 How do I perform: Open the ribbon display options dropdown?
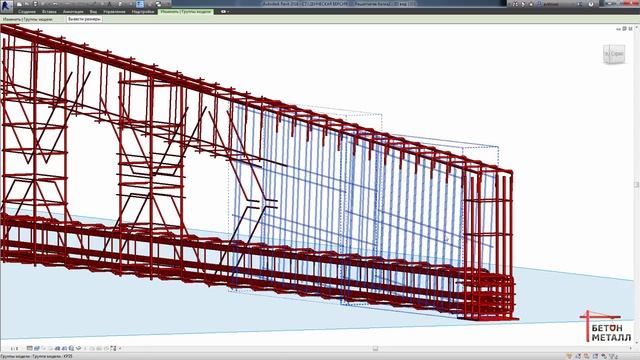coord(224,12)
